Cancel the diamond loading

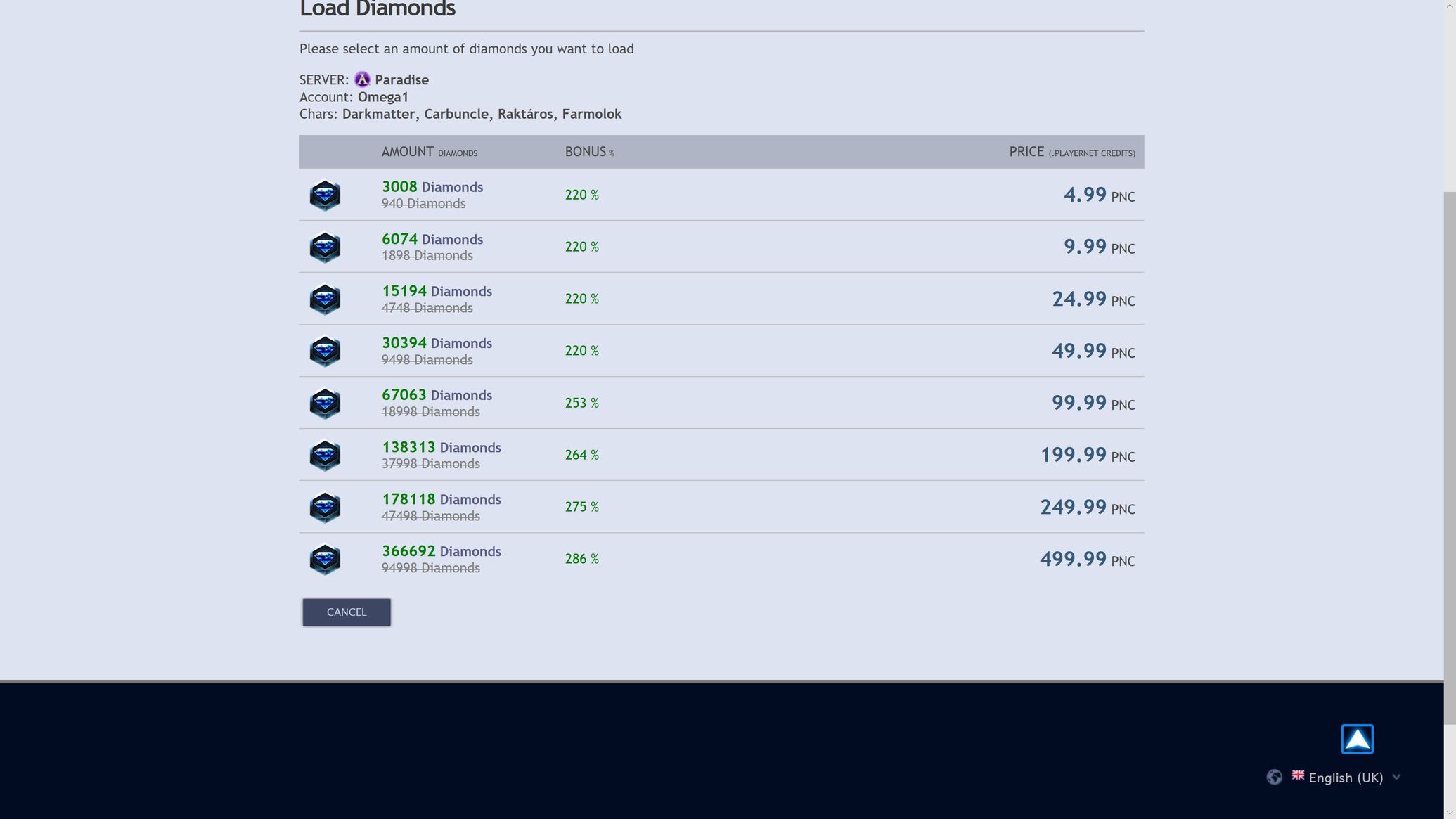347,612
